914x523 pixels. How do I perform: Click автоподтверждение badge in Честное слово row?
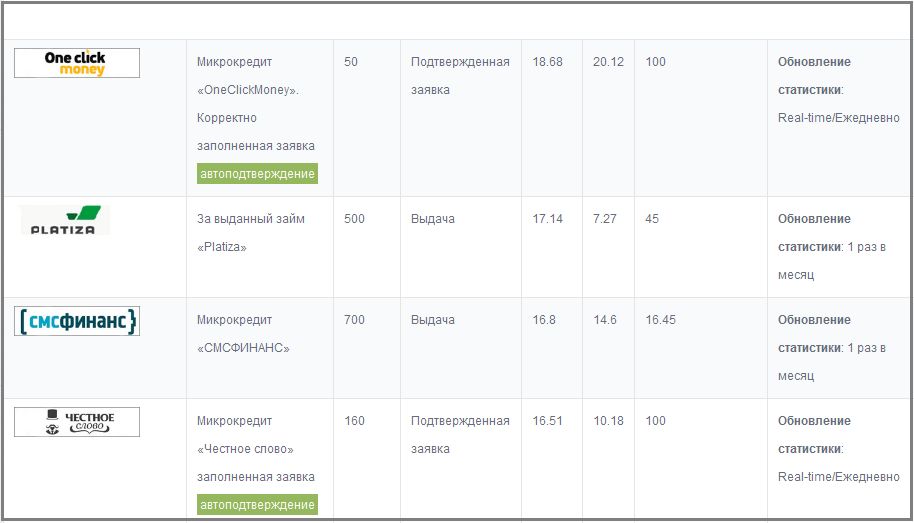tap(257, 505)
